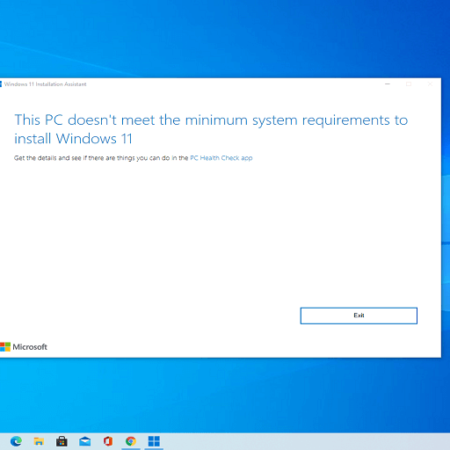Screen dimensions: 450x450
Task: Open the Mail app taskbar icon
Action: point(85,441)
